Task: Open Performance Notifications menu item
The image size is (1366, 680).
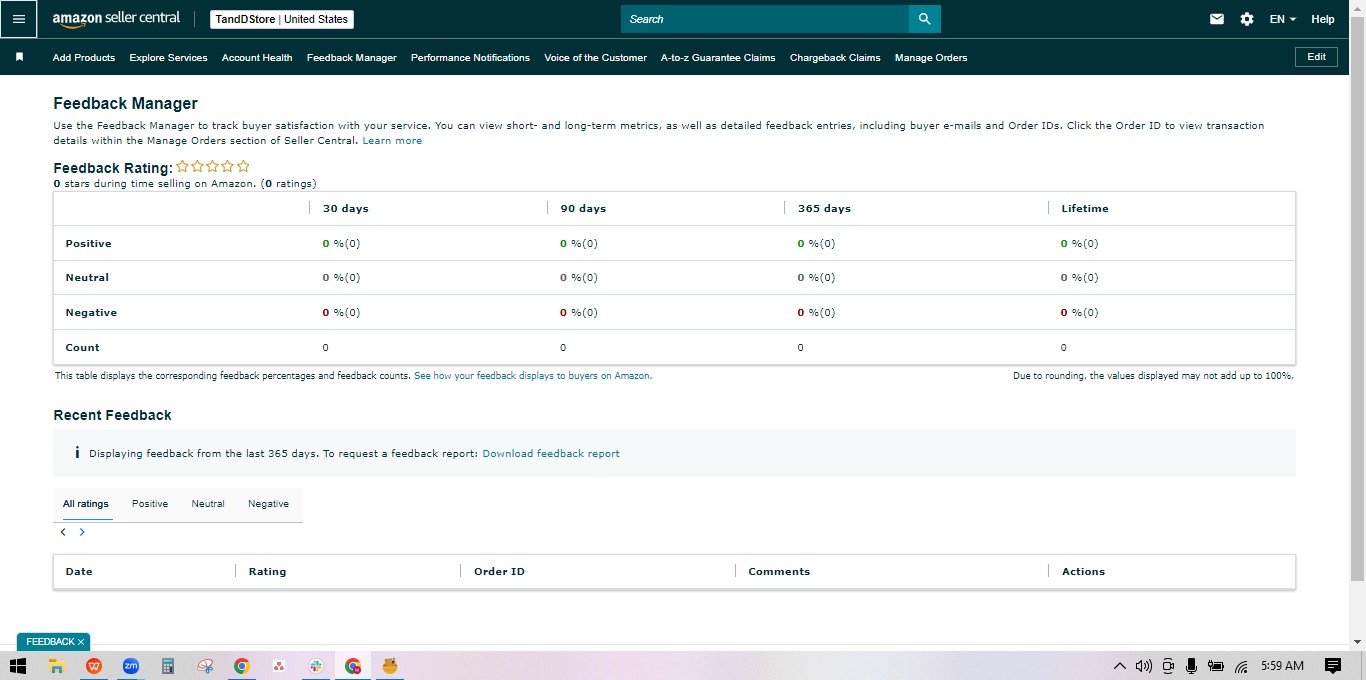Action: click(x=470, y=58)
